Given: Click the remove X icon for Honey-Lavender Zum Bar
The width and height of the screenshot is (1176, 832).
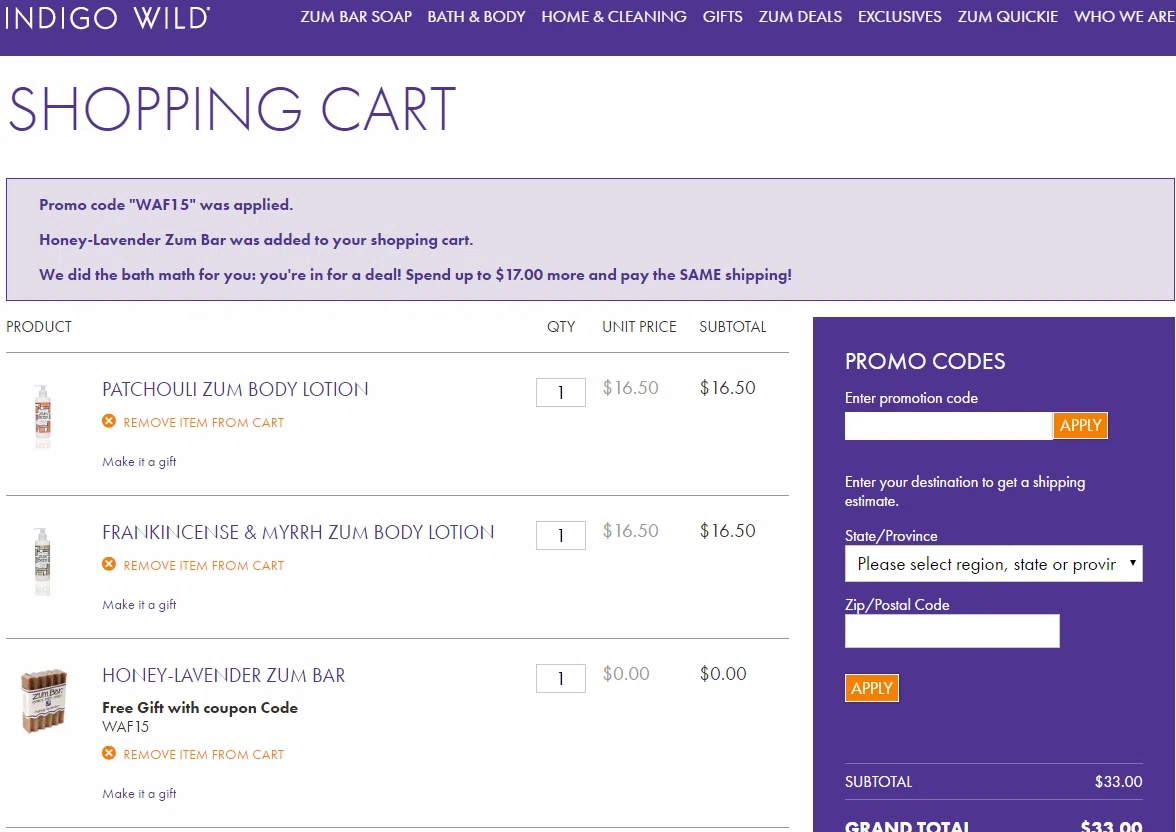Looking at the screenshot, I should coord(109,752).
